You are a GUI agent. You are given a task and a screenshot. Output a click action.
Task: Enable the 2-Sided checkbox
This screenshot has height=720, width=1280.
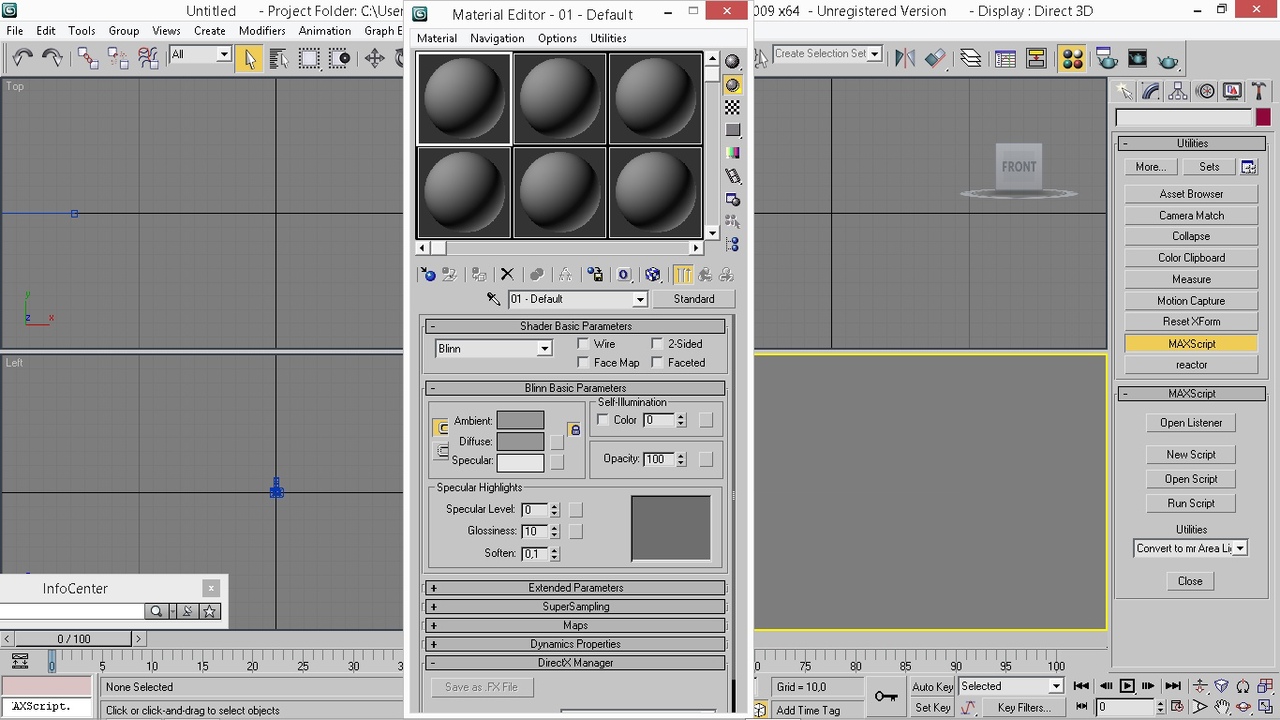pos(657,343)
